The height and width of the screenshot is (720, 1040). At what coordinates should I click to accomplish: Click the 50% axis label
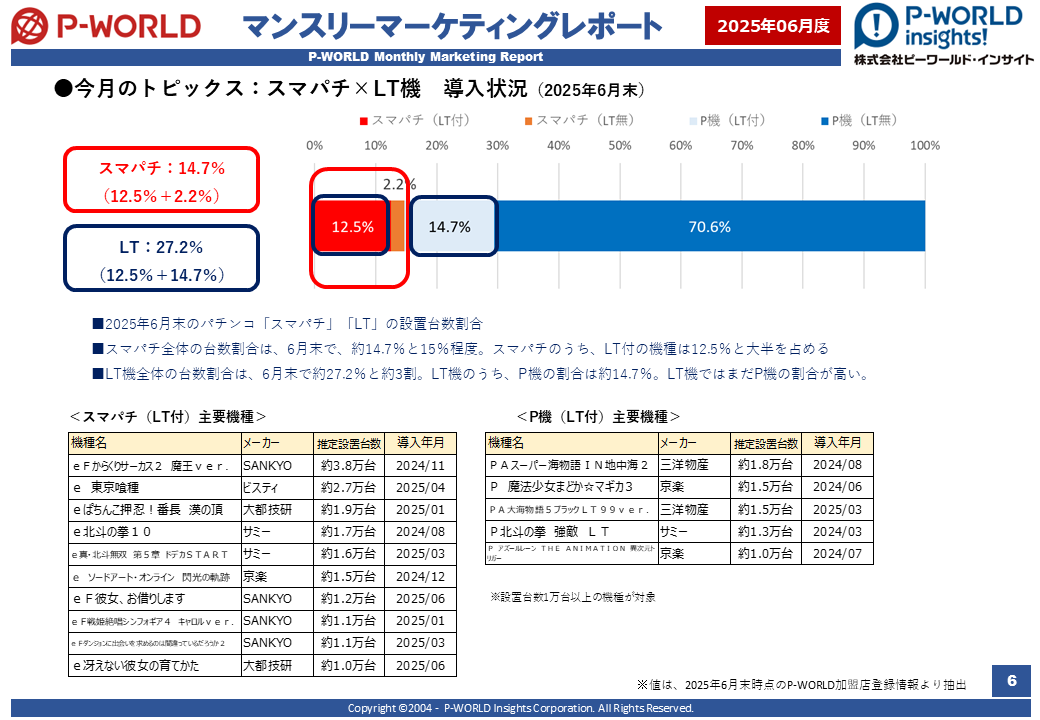(x=619, y=145)
